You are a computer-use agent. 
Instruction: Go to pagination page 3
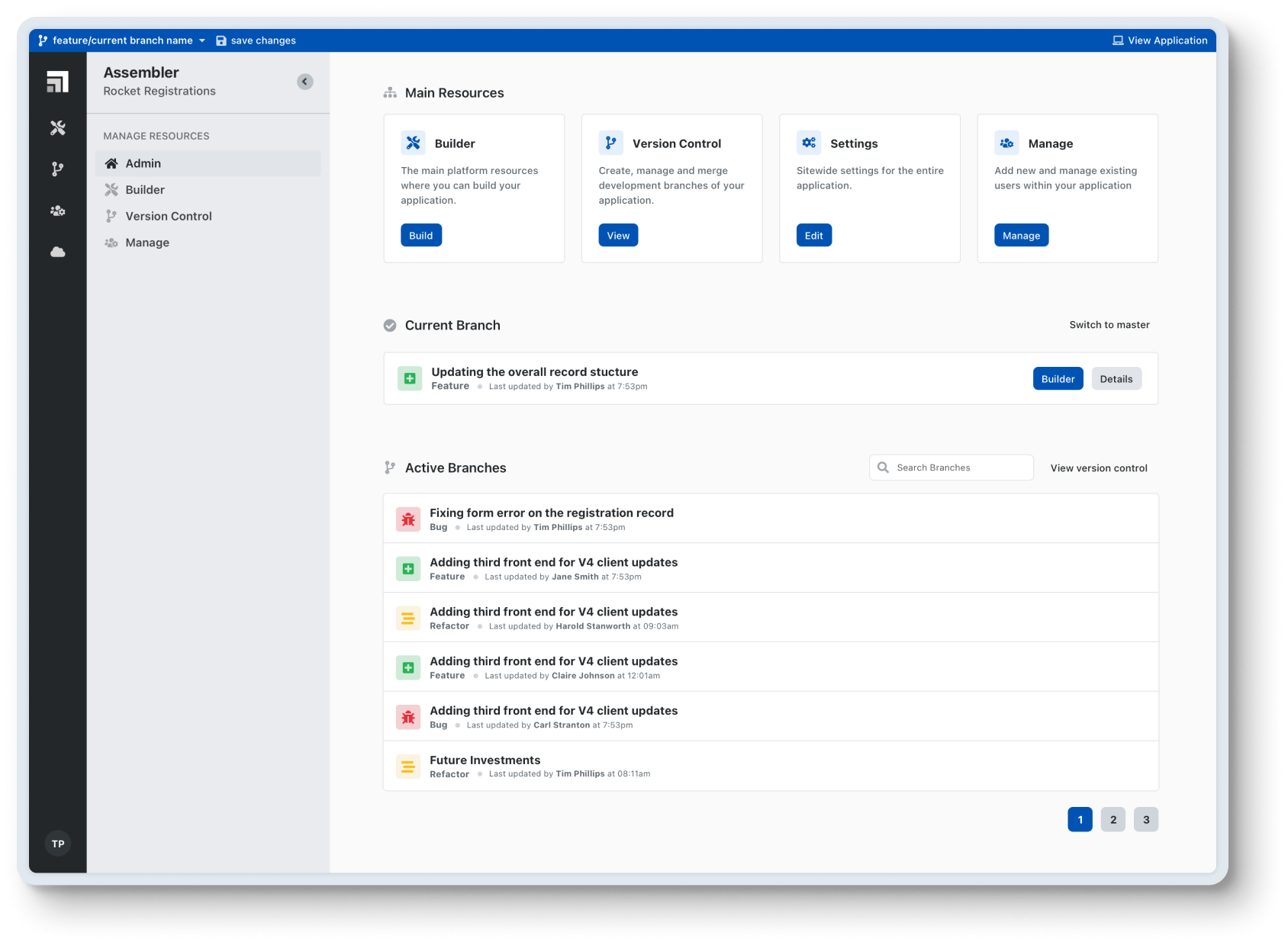pyautogui.click(x=1145, y=819)
